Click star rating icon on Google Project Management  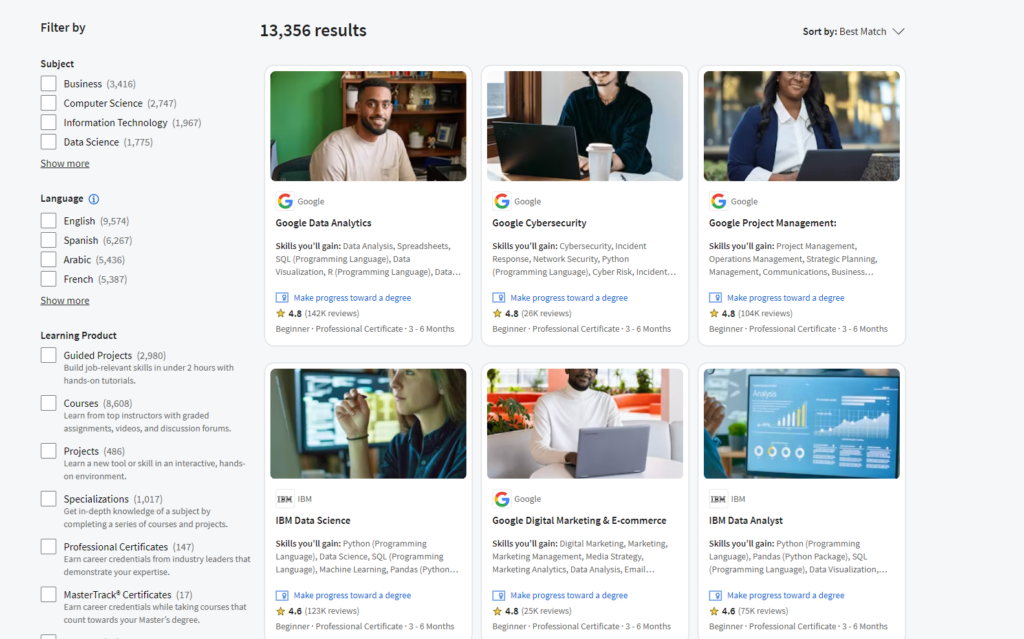tap(714, 314)
